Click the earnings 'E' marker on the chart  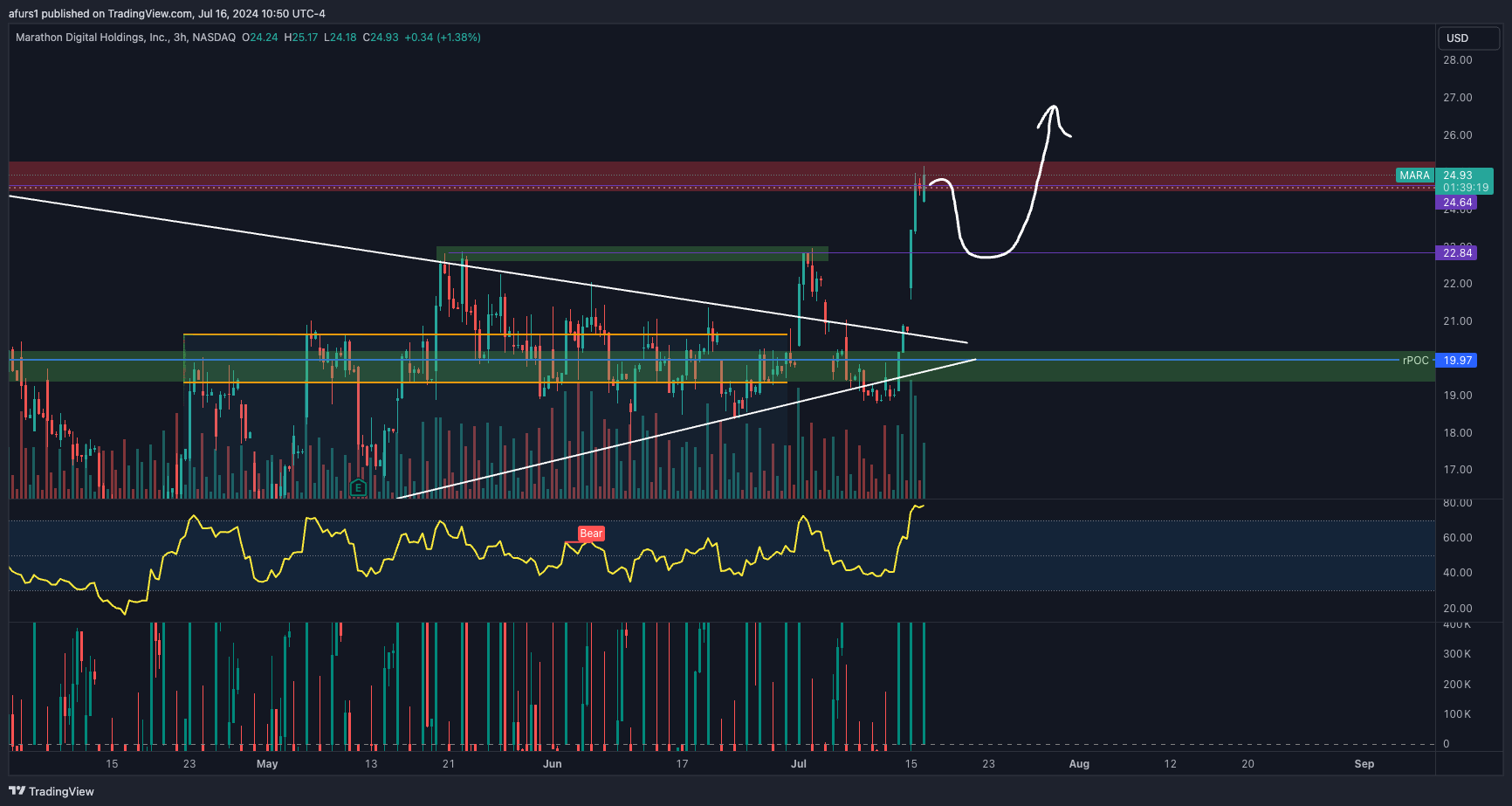tap(358, 487)
